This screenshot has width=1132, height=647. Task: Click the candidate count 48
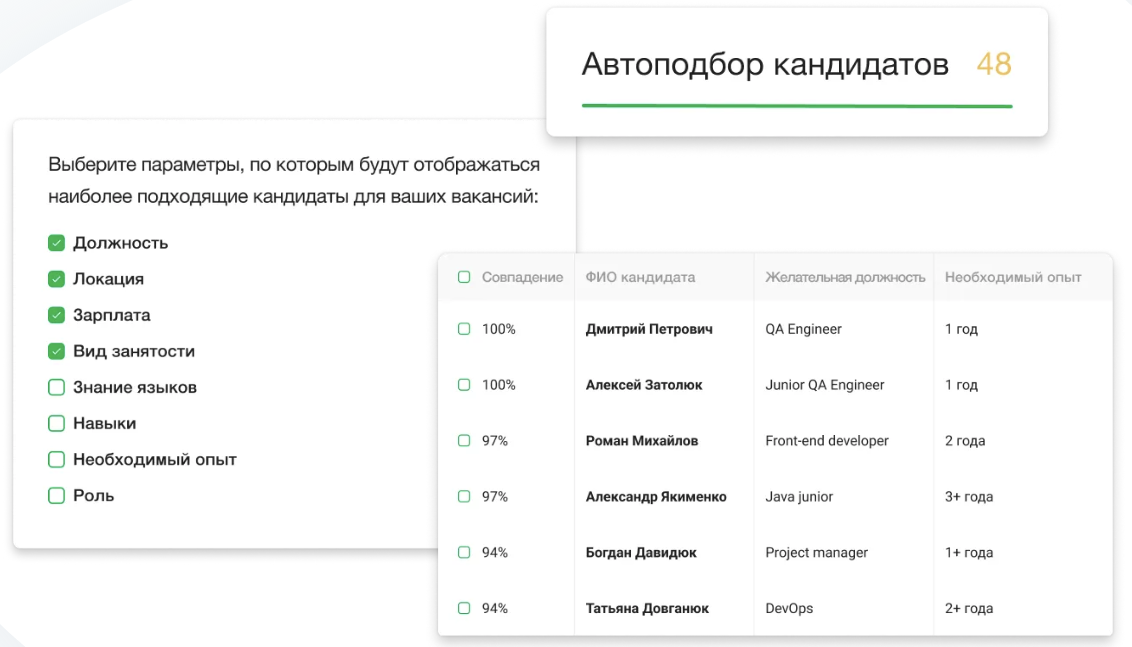pyautogui.click(x=994, y=64)
